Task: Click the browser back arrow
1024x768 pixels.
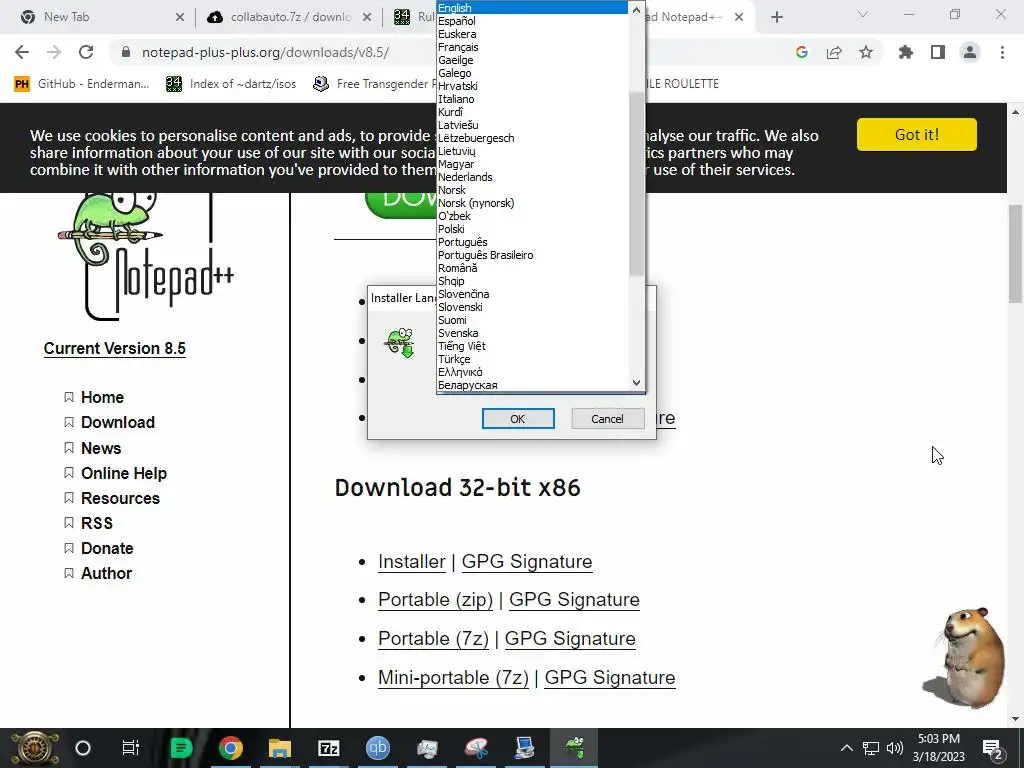Action: [x=22, y=52]
